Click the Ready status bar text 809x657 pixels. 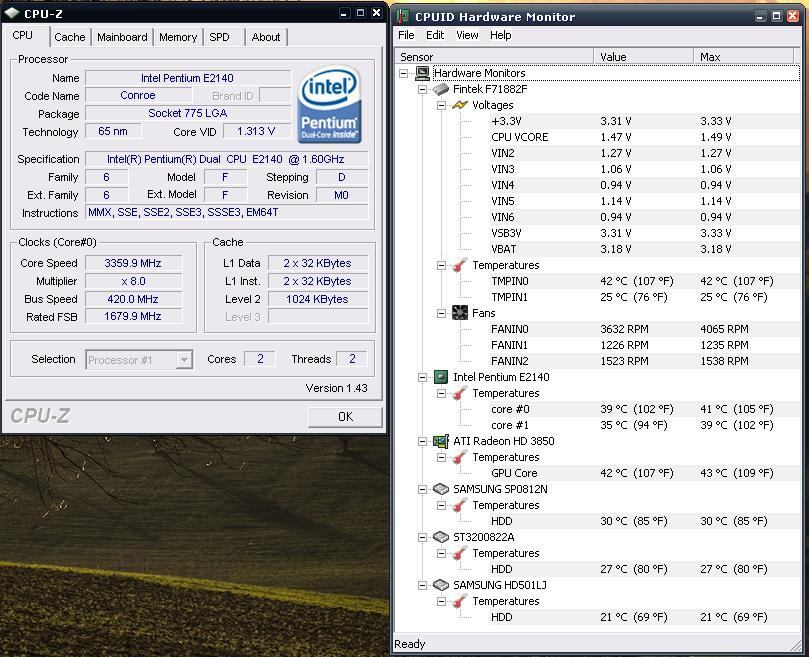[410, 644]
